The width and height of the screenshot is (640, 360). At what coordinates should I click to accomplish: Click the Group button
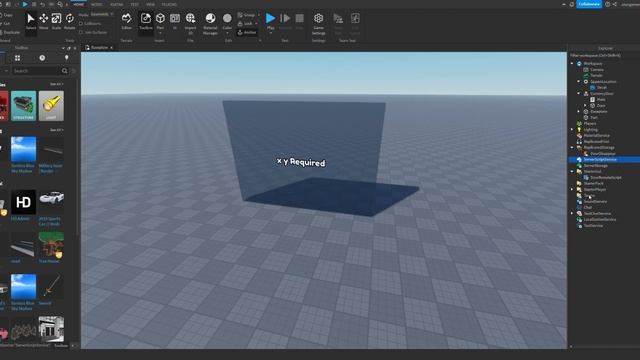pos(247,15)
